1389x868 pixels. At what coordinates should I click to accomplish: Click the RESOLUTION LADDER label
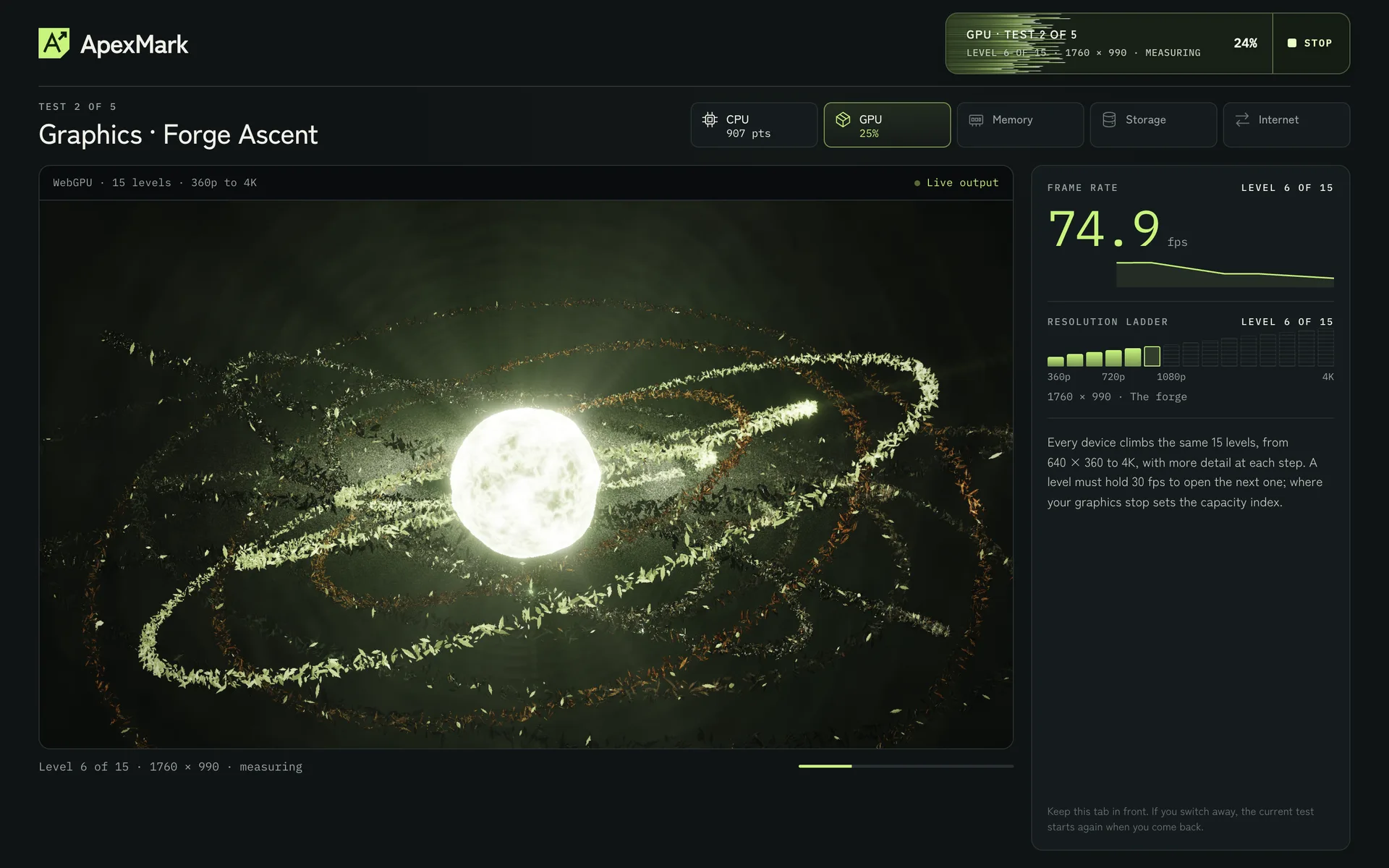pyautogui.click(x=1108, y=322)
